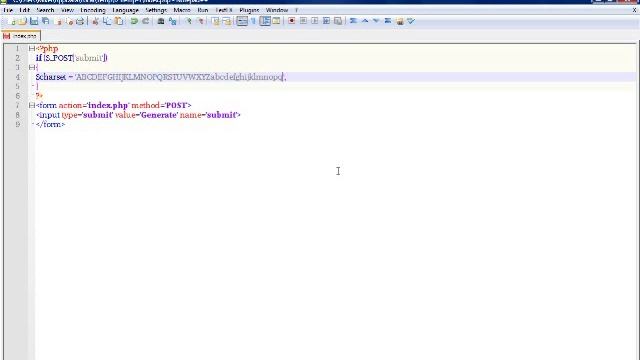Toggle the indent guide toolbar button
This screenshot has height=360, width=640.
[265, 21]
